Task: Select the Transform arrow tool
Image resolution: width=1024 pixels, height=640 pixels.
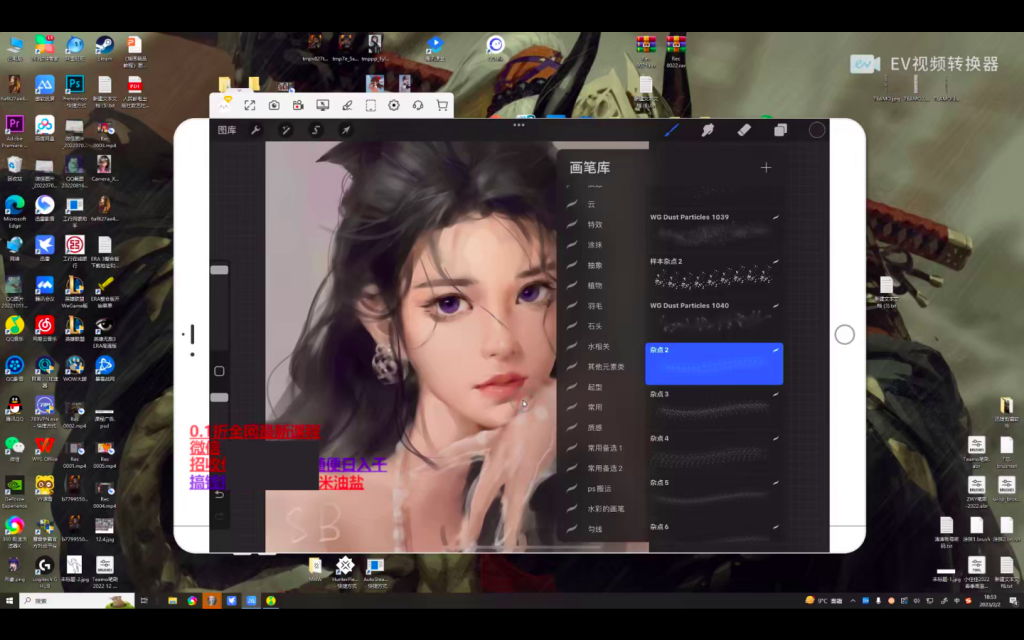Action: point(343,130)
